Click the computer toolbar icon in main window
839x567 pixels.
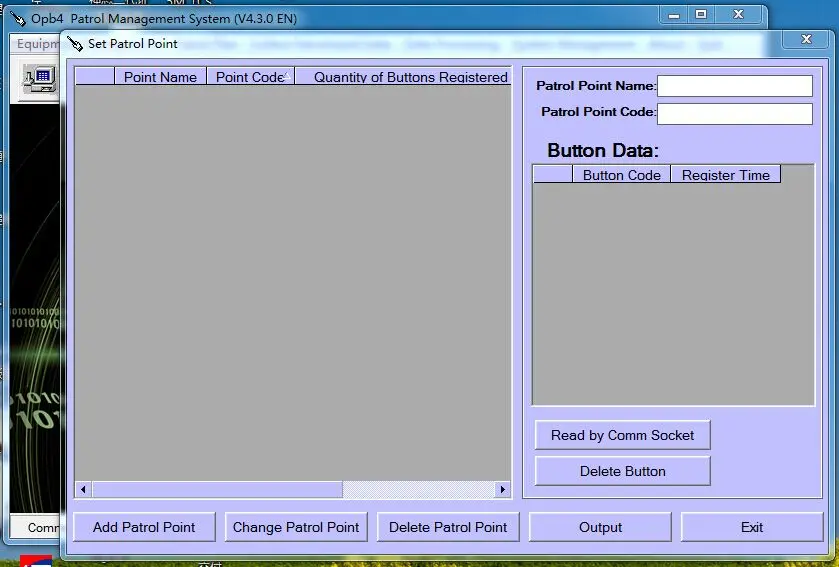(39, 80)
